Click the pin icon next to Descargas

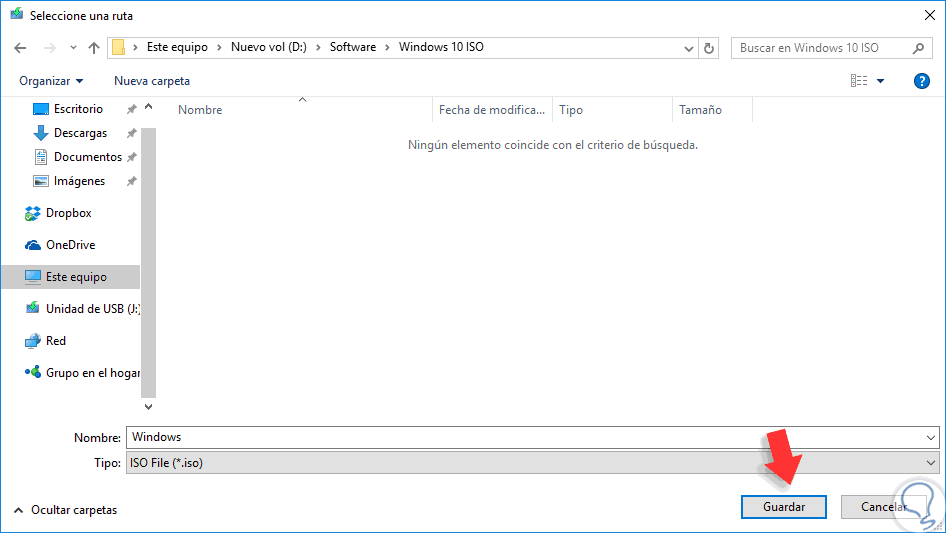tap(131, 133)
